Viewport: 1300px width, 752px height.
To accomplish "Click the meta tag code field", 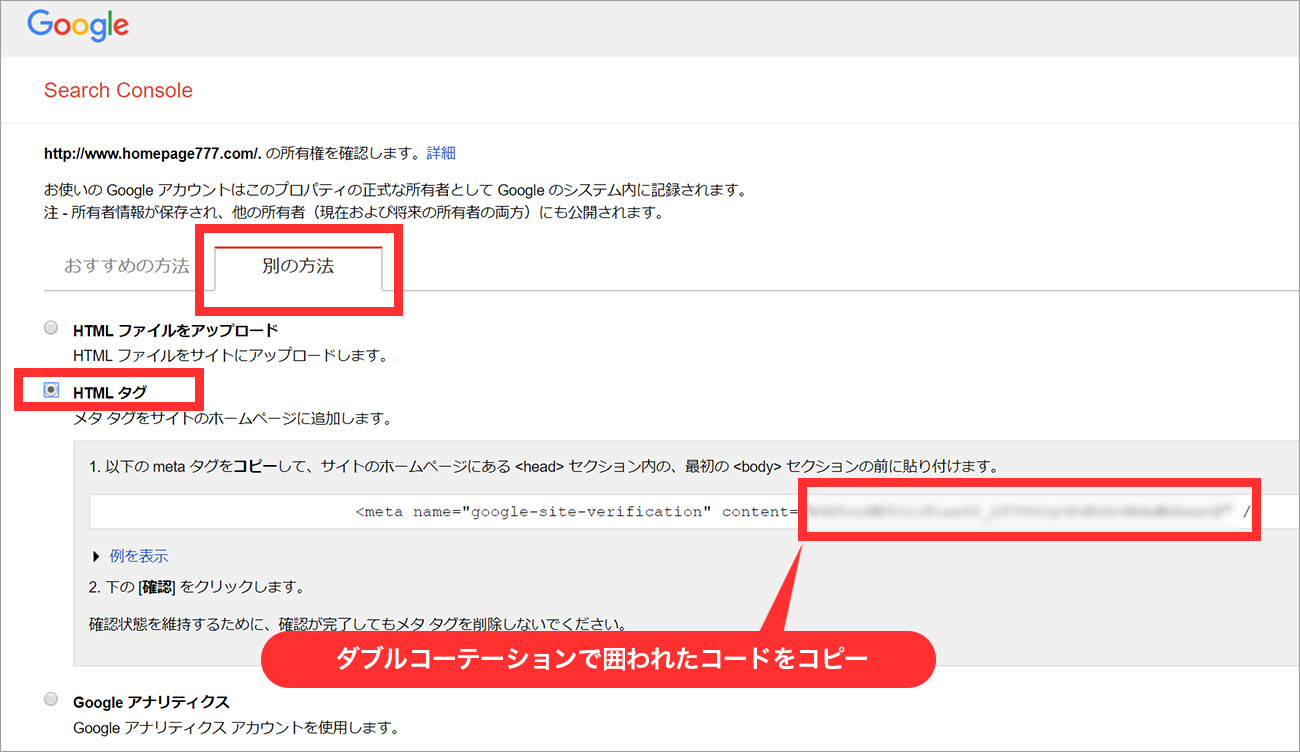I will tap(694, 511).
